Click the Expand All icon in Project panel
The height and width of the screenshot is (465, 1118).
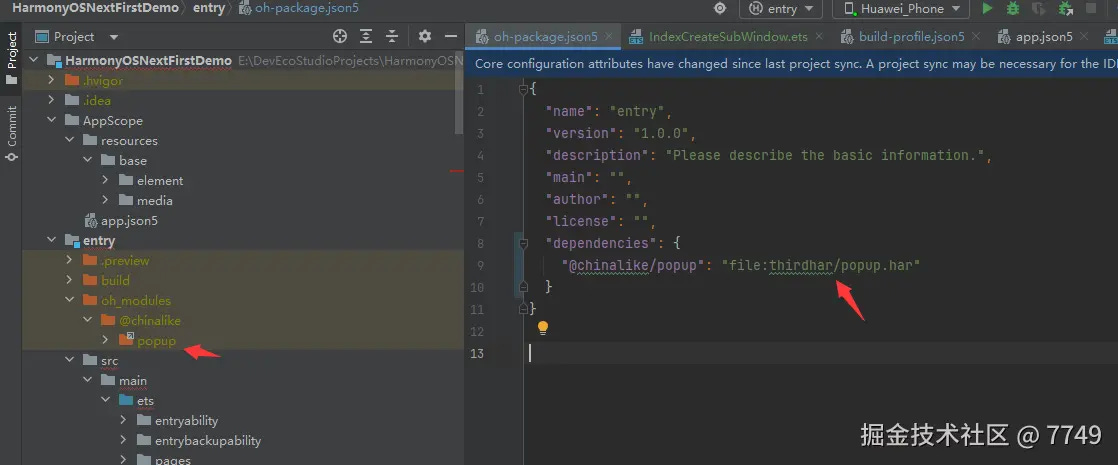point(366,36)
